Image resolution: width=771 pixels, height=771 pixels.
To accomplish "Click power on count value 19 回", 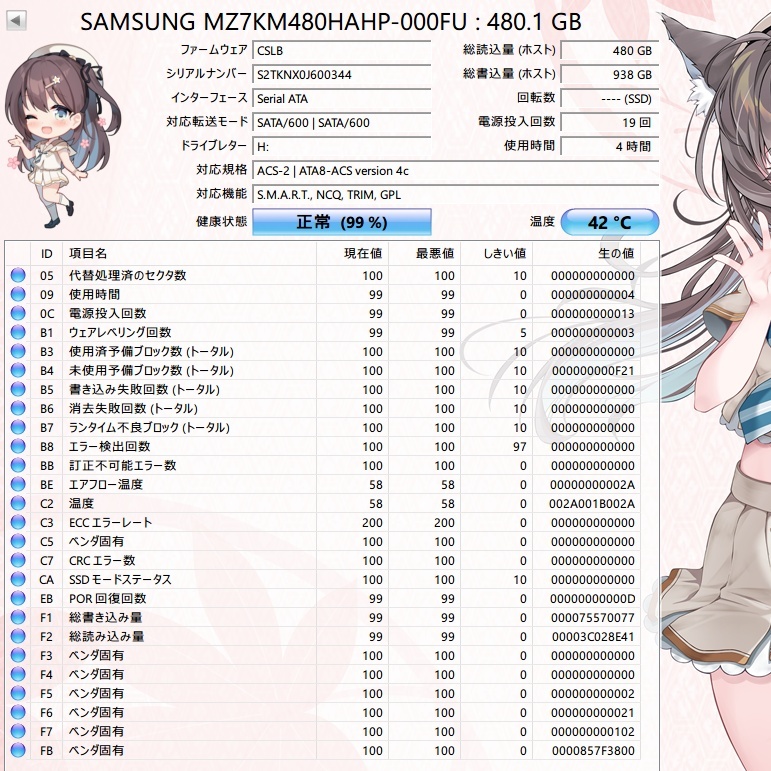I will click(x=610, y=123).
